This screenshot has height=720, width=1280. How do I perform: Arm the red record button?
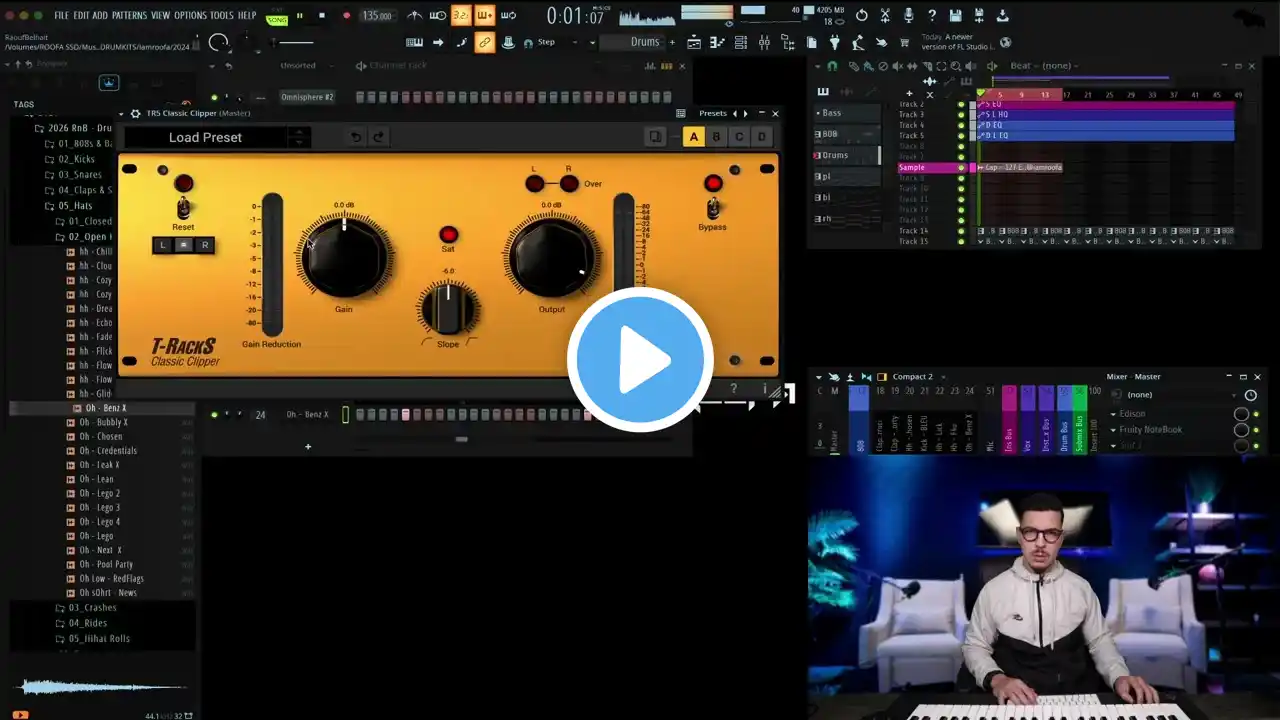tap(346, 15)
